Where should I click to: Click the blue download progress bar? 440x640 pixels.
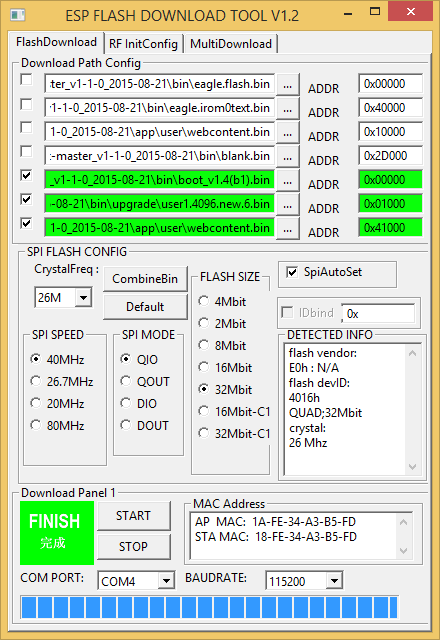point(209,607)
